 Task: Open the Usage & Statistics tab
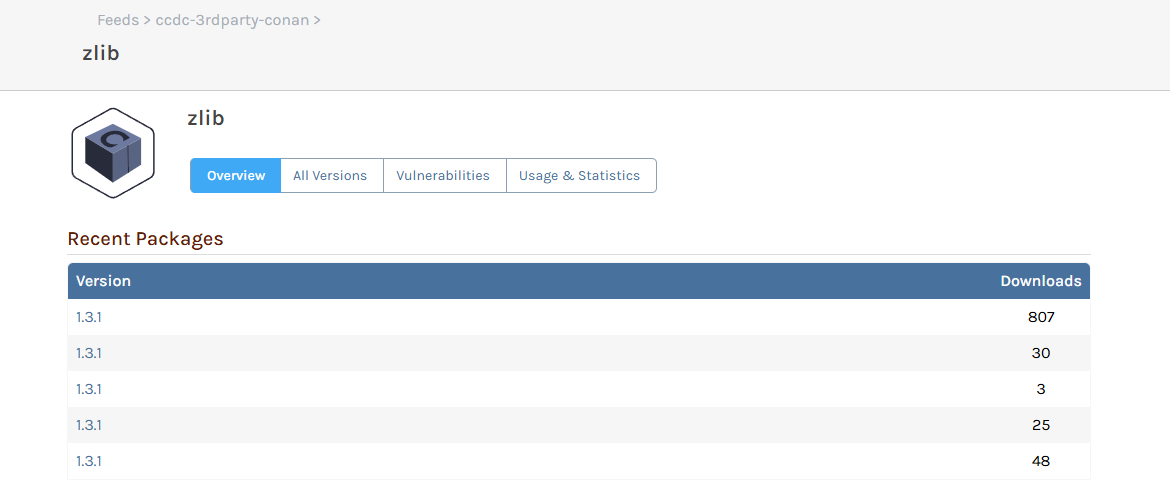pos(579,175)
